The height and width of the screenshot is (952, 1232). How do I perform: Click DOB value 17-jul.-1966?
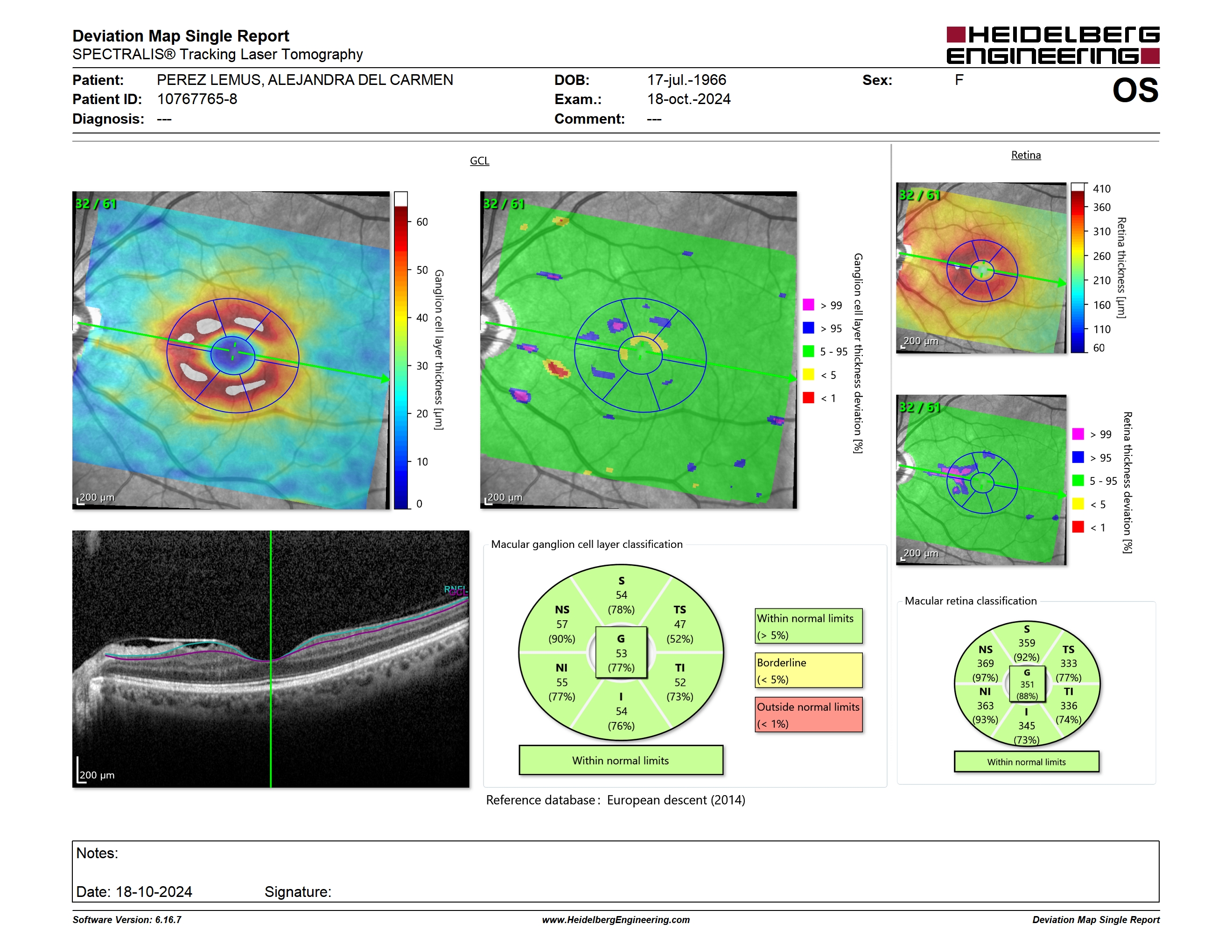tap(686, 80)
